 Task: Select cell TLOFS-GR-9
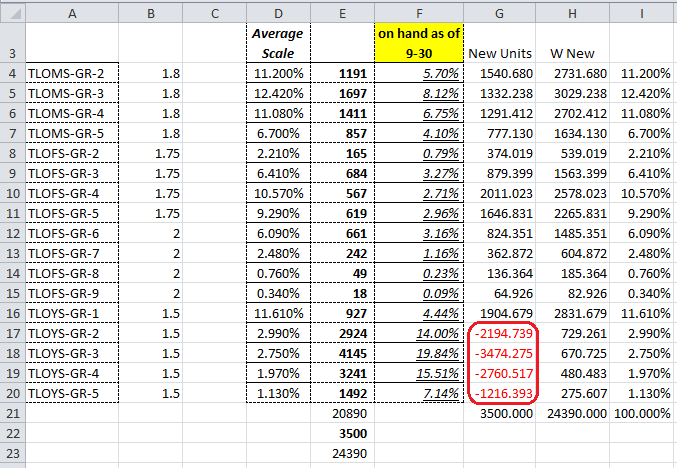click(72, 294)
